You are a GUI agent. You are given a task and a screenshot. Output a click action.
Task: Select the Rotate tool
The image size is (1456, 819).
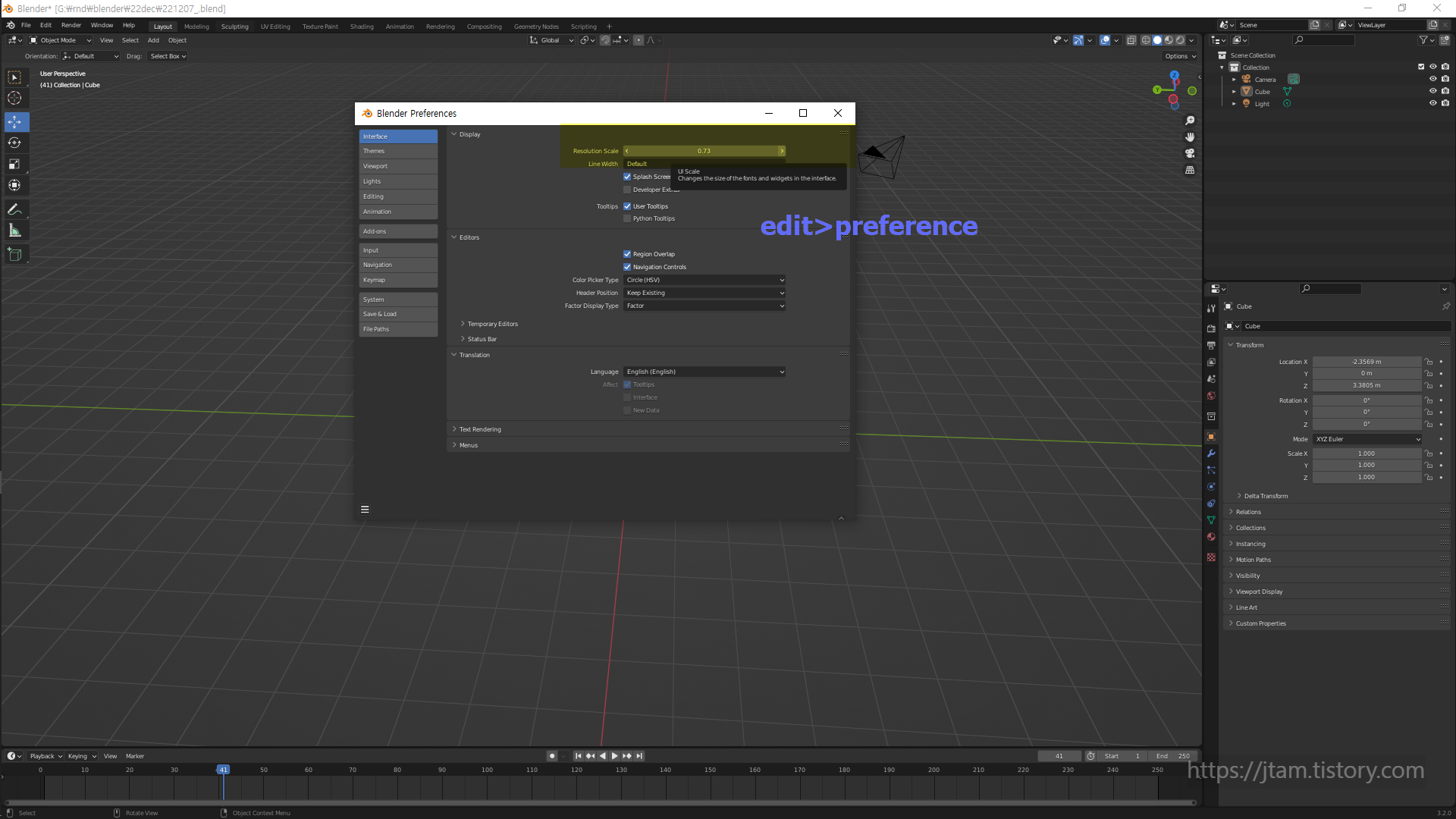pos(14,143)
